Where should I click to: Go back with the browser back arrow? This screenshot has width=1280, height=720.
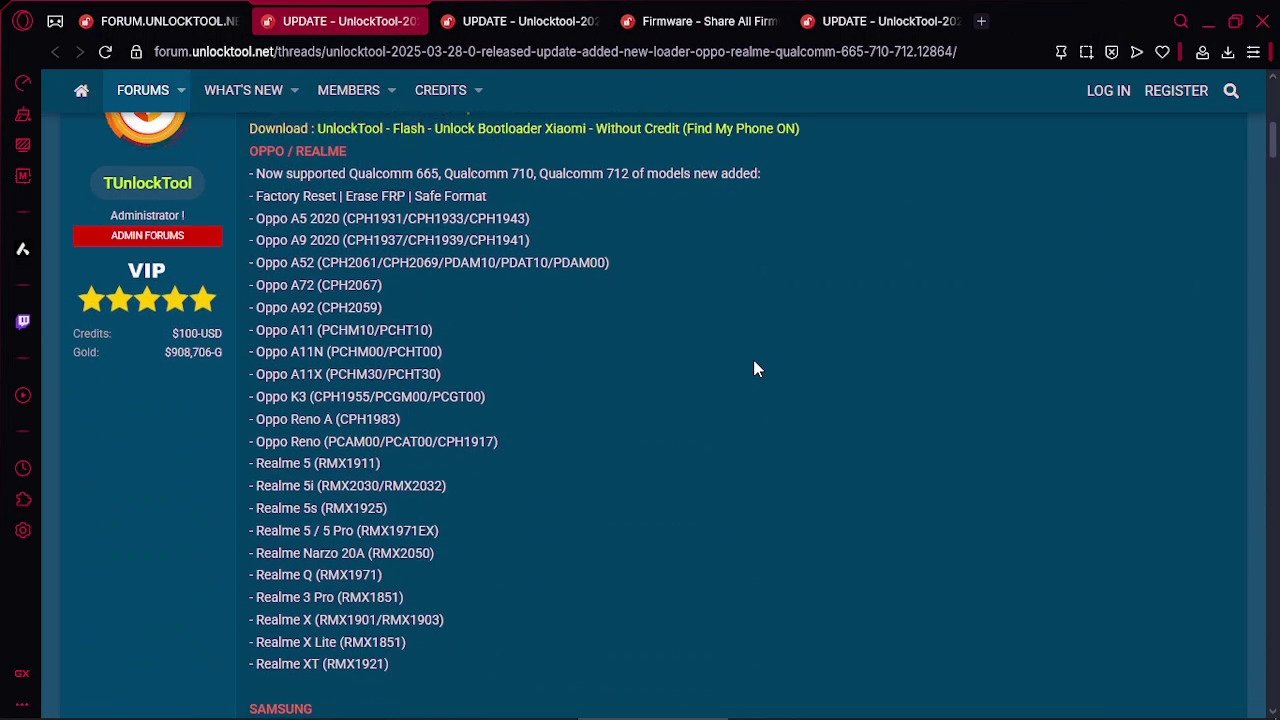(x=55, y=52)
